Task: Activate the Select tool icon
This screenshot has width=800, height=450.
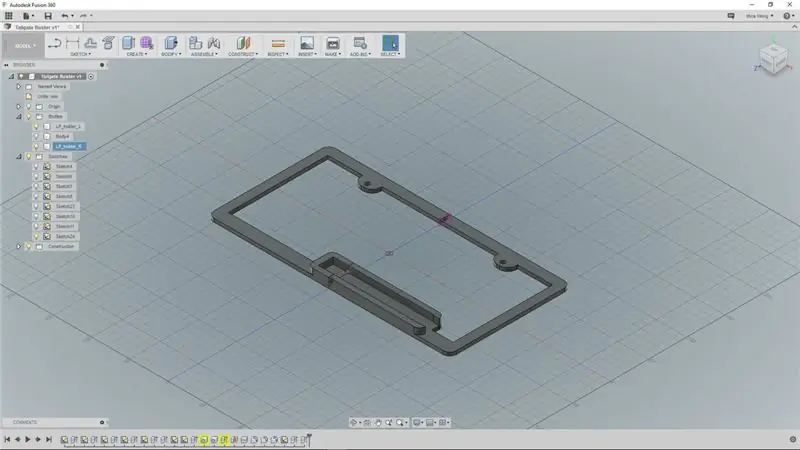Action: click(390, 43)
